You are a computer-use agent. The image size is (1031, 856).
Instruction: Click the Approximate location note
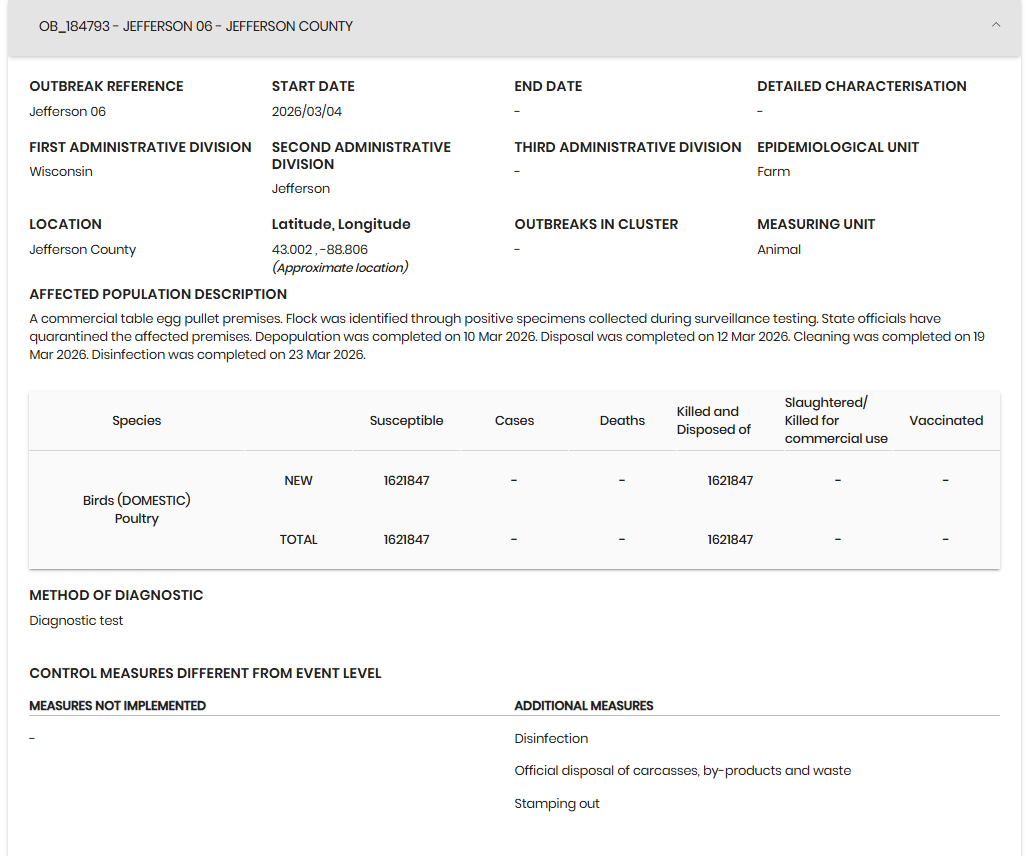(340, 268)
